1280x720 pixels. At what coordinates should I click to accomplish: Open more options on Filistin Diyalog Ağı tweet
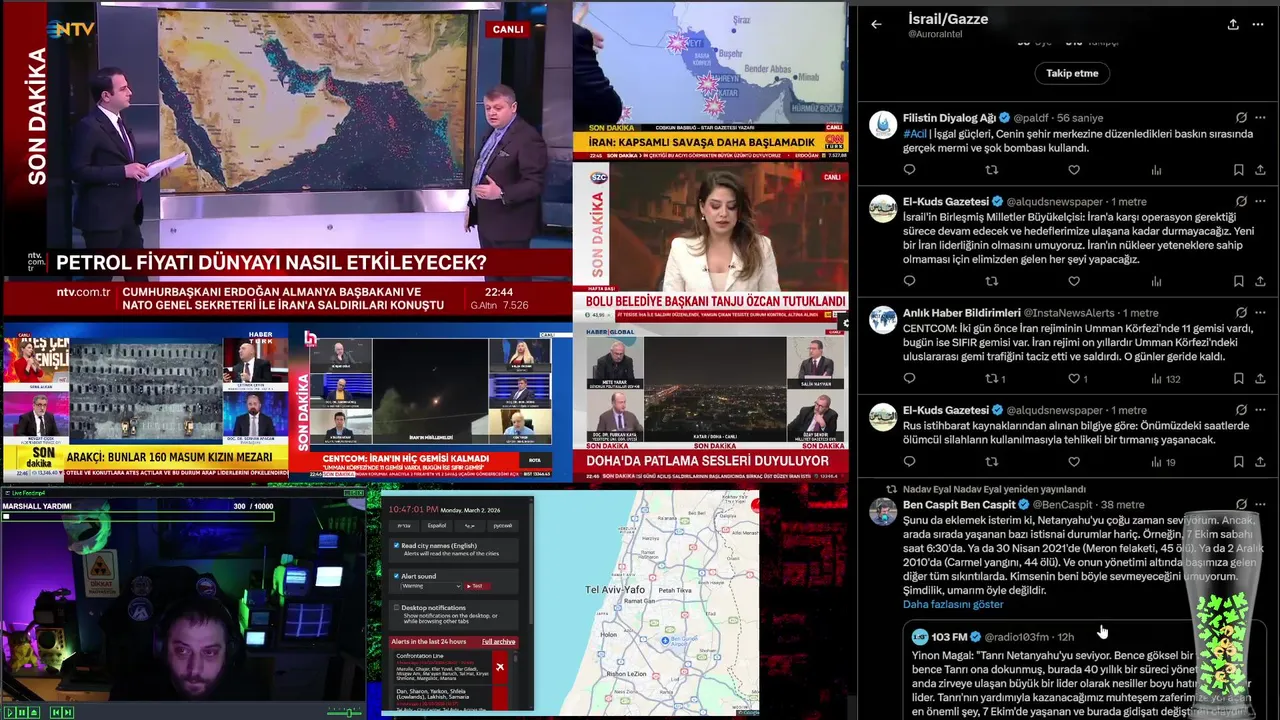[1261, 118]
